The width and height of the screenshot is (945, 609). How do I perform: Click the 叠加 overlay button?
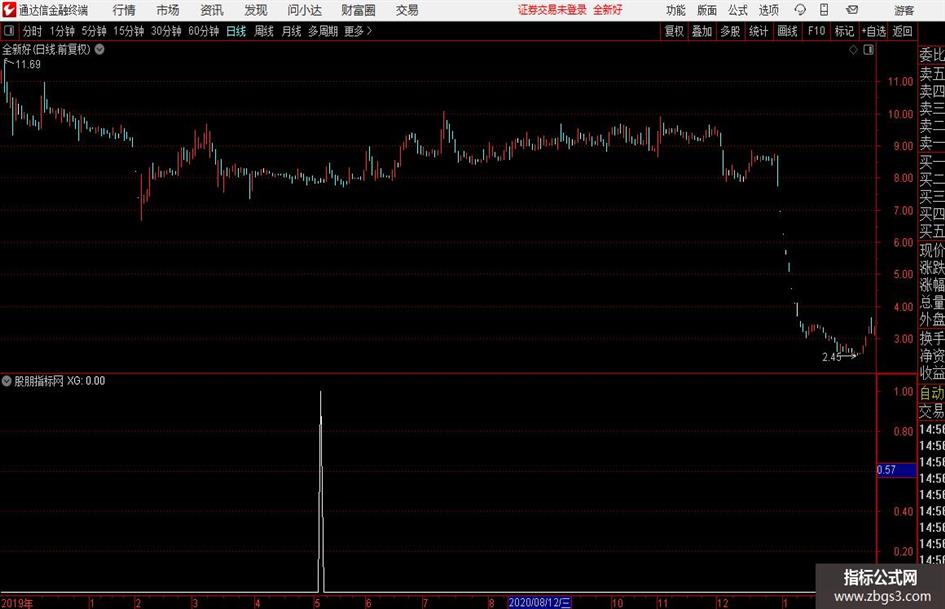(702, 31)
